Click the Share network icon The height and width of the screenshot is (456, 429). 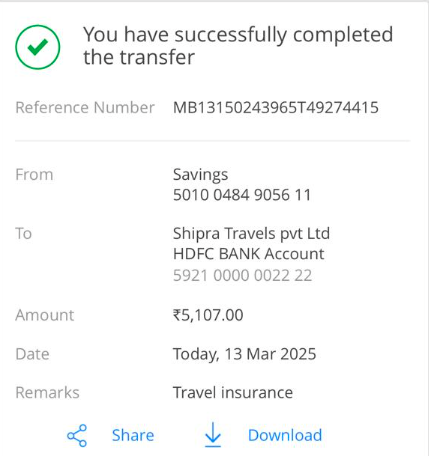77,435
